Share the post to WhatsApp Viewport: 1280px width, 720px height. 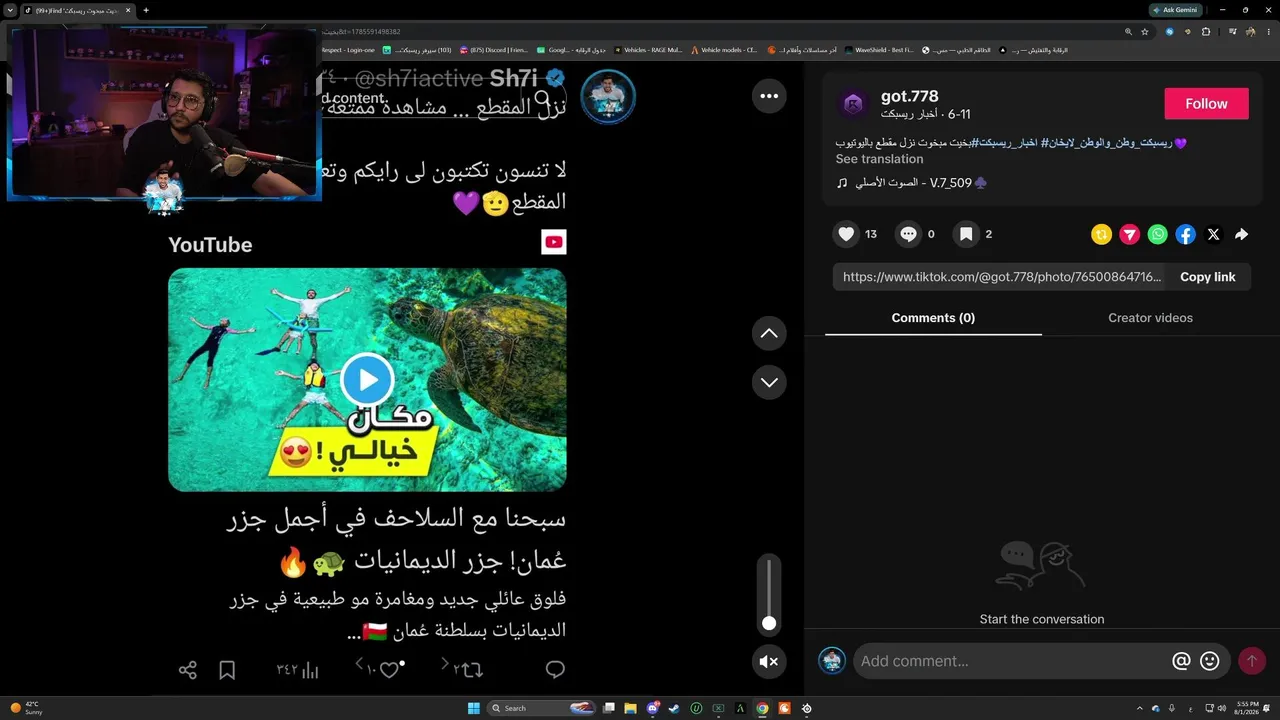point(1157,234)
